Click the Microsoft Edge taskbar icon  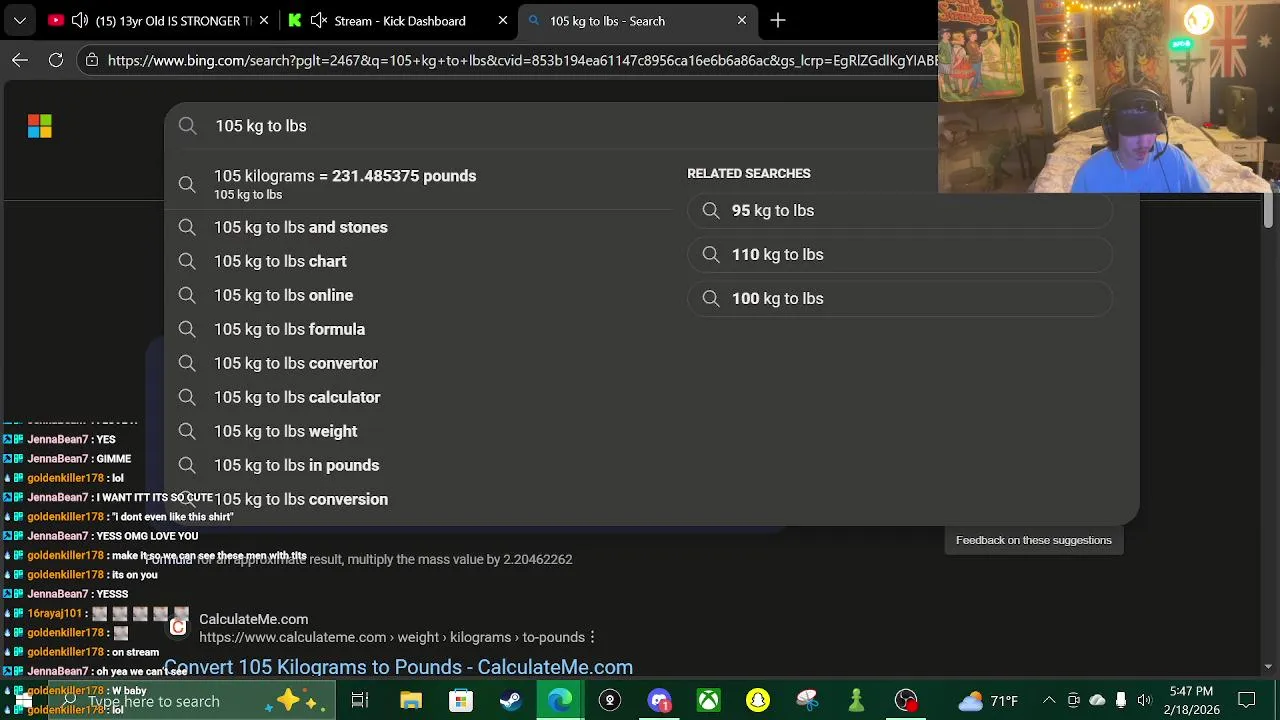[x=560, y=701]
